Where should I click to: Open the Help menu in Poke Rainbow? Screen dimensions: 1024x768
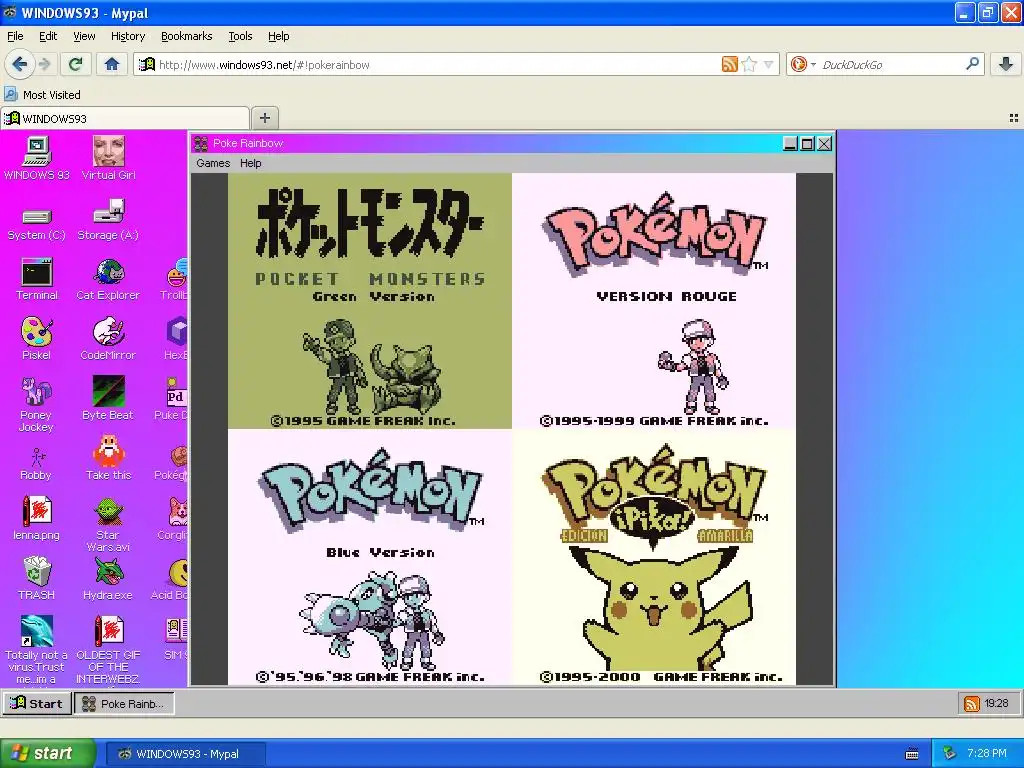point(251,163)
